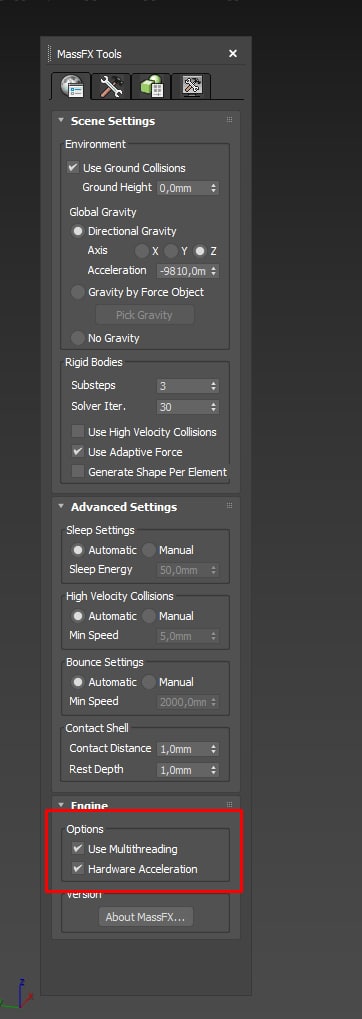
Task: Click the Advanced Settings rollout grip handle
Action: pyautogui.click(x=229, y=506)
